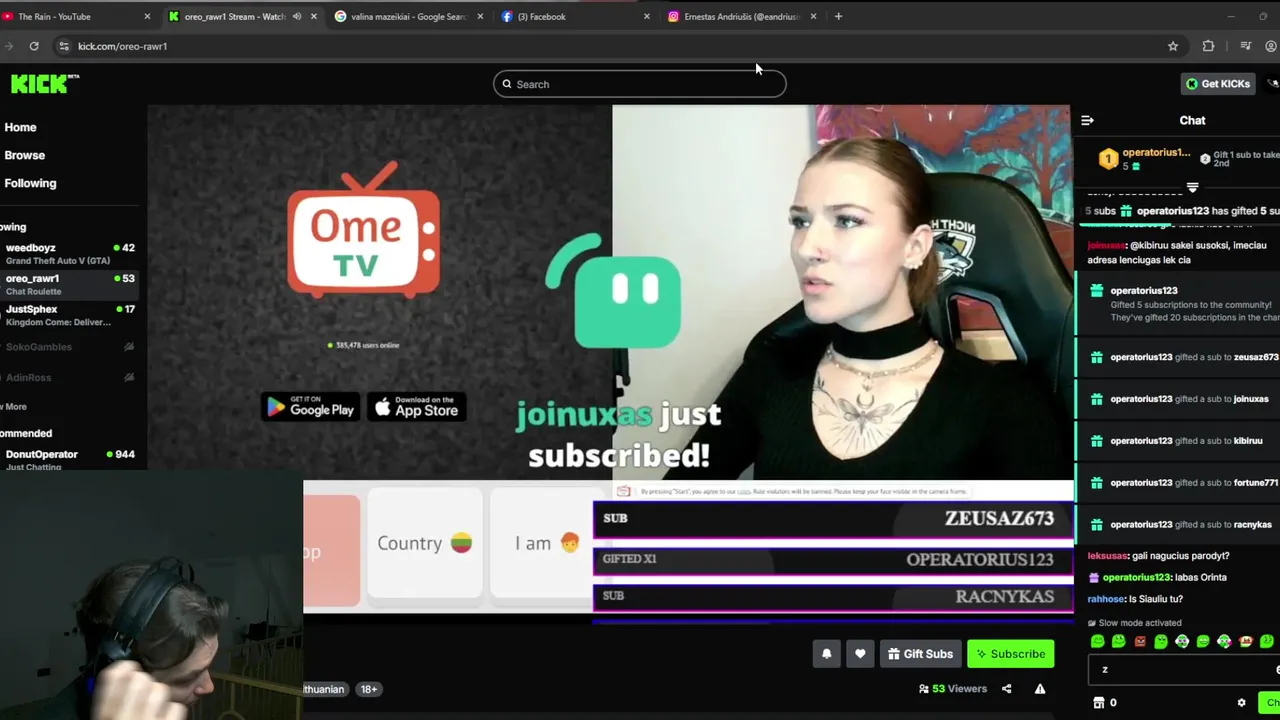Image resolution: width=1280 pixels, height=720 pixels.
Task: Open the weedboyz channel in sidebar
Action: (70, 254)
